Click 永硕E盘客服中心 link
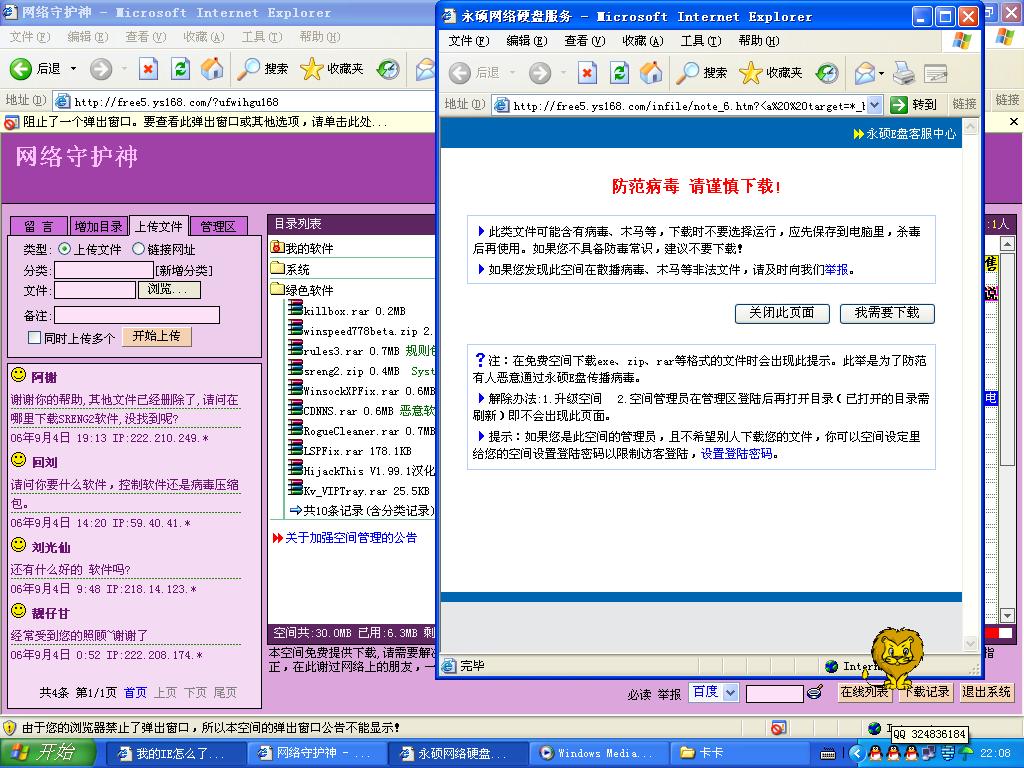Image resolution: width=1024 pixels, height=768 pixels. [910, 133]
